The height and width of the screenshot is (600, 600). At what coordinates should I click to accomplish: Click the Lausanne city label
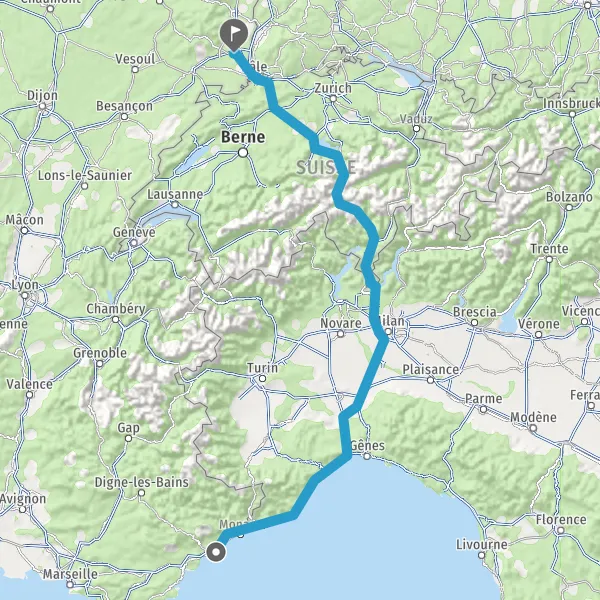[x=175, y=194]
